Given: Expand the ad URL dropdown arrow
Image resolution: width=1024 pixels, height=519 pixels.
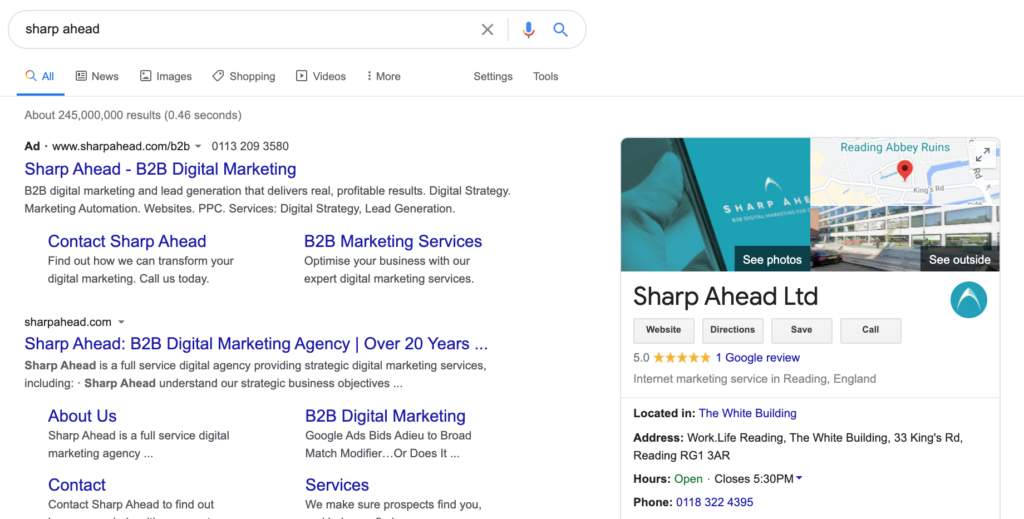Looking at the screenshot, I should [x=198, y=146].
